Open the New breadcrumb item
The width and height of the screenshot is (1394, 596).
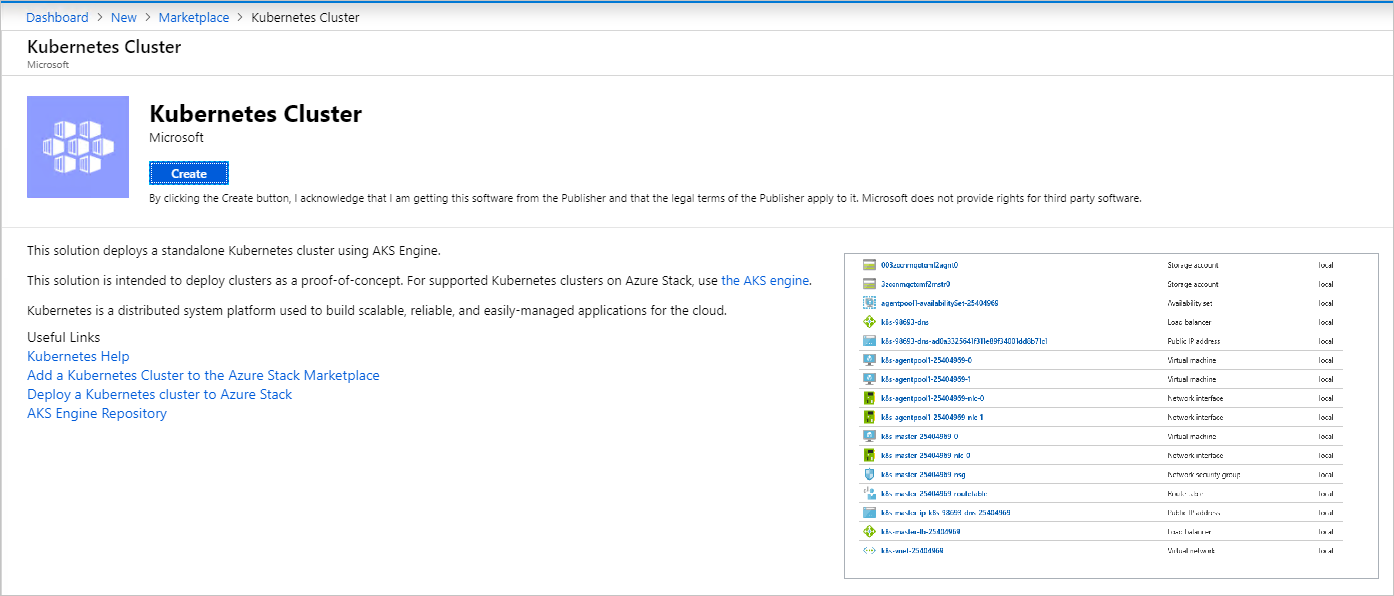coord(123,17)
